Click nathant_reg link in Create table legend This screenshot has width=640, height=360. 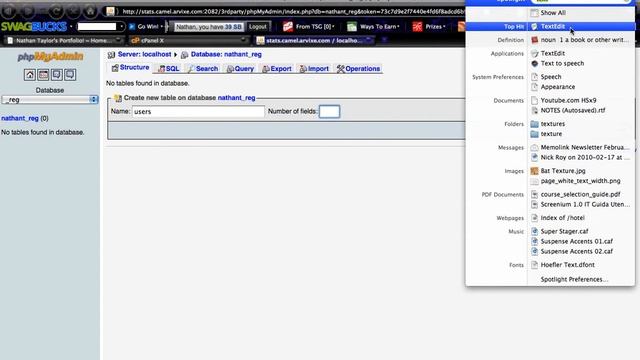point(236,98)
